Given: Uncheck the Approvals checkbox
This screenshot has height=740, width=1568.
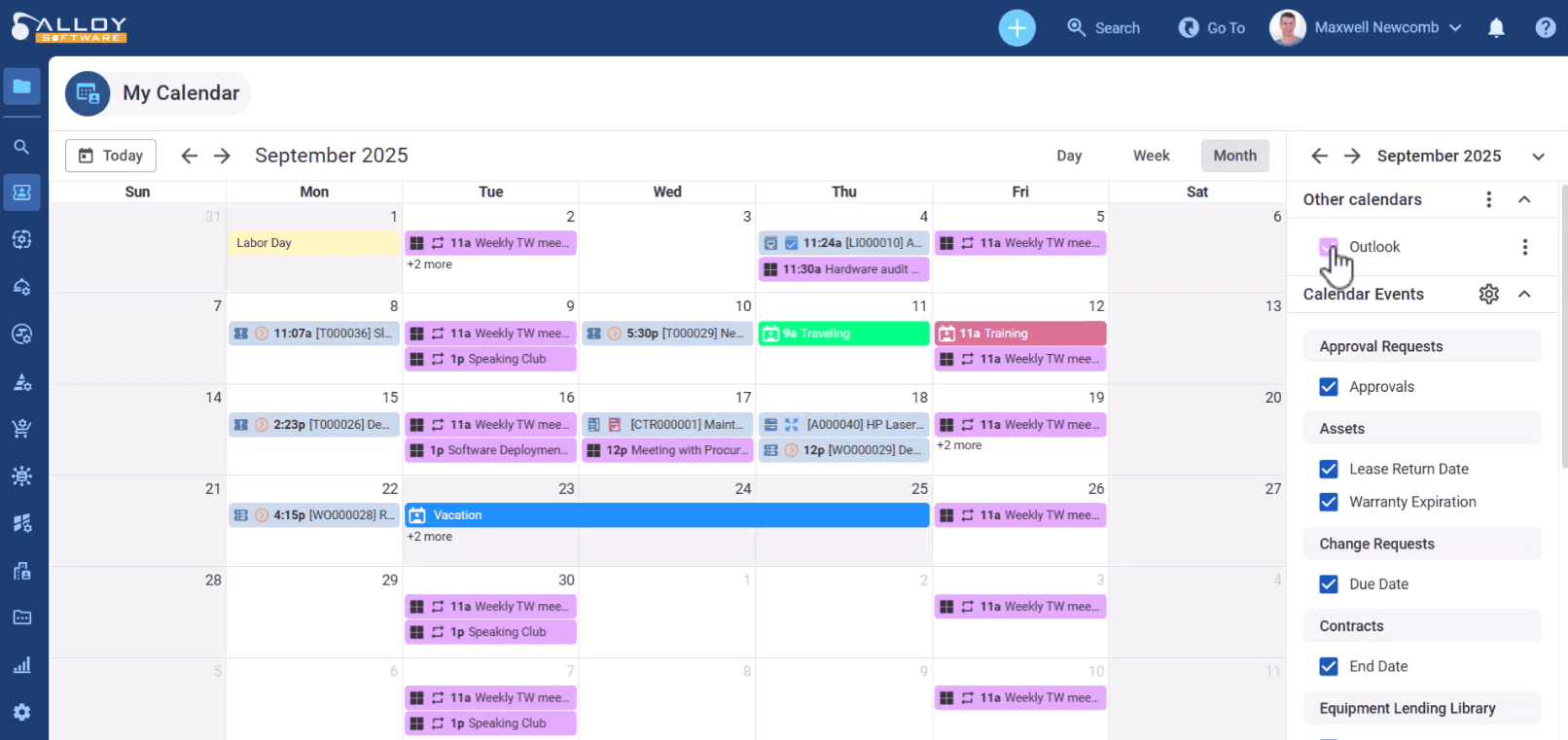Looking at the screenshot, I should 1328,387.
